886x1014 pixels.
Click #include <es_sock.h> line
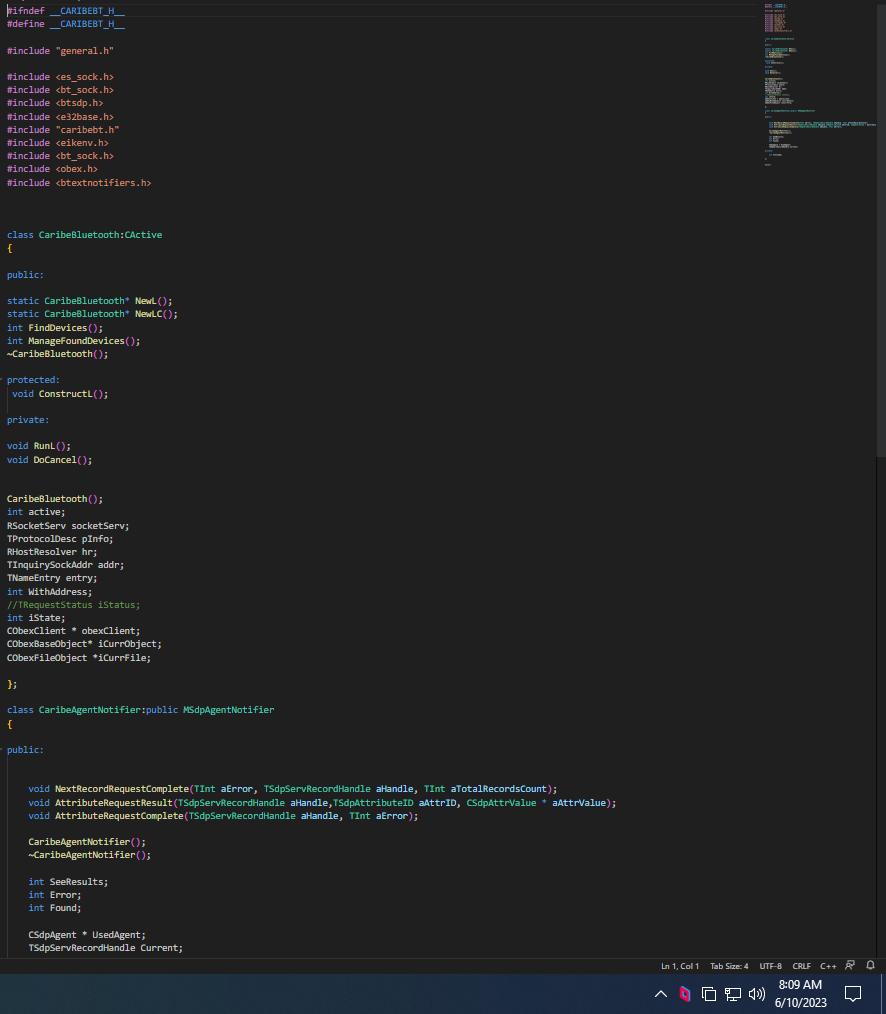60,77
